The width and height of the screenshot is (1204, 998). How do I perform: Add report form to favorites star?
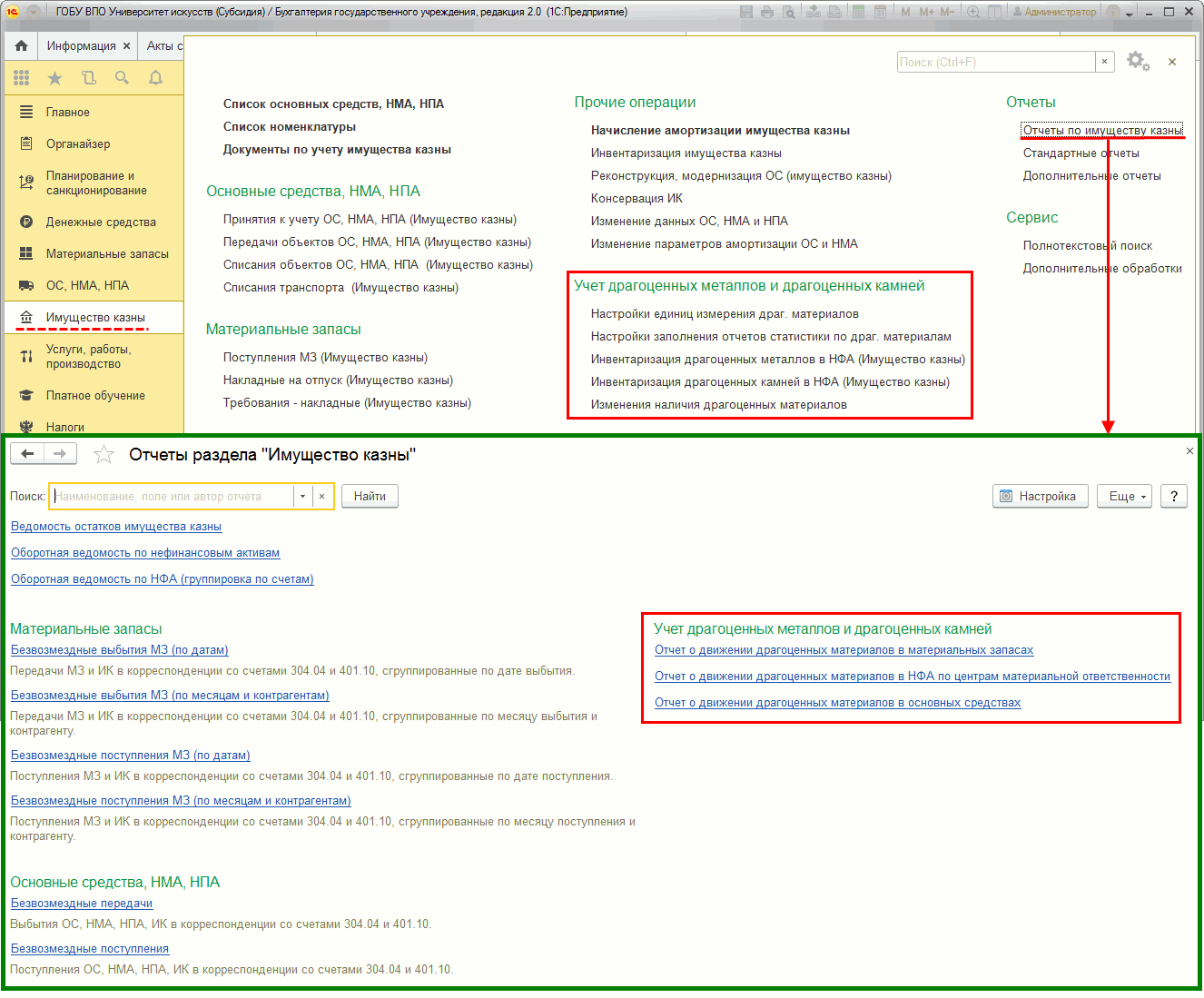(104, 454)
